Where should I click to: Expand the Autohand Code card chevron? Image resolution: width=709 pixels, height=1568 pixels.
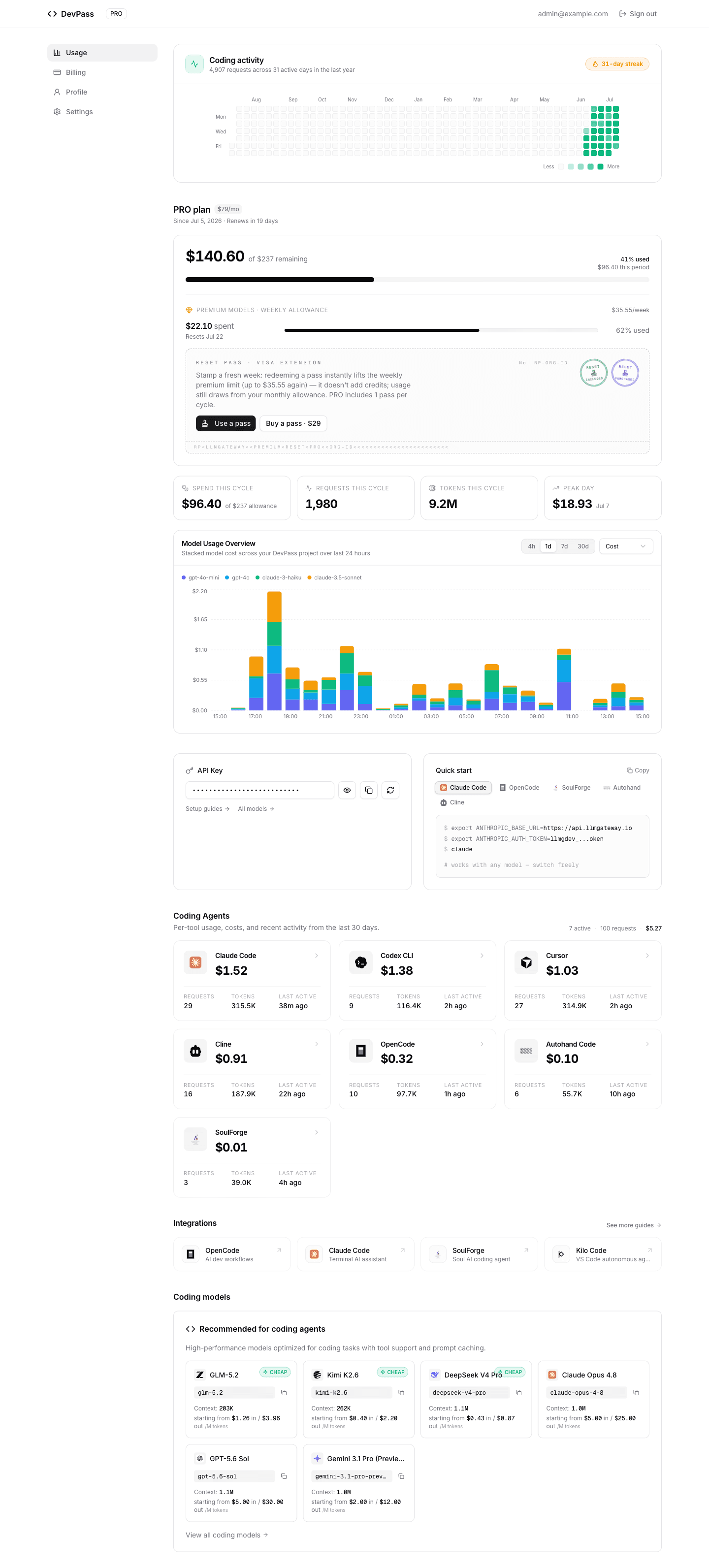pos(647,1044)
